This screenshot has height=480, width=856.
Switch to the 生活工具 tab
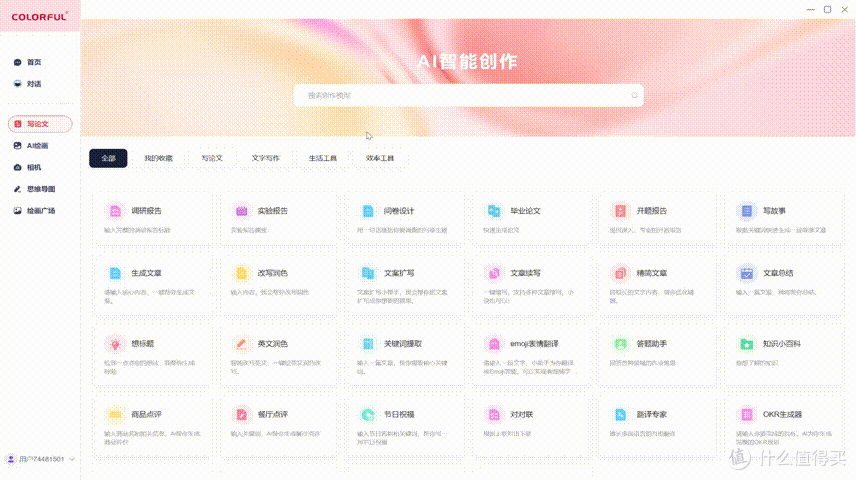point(323,158)
